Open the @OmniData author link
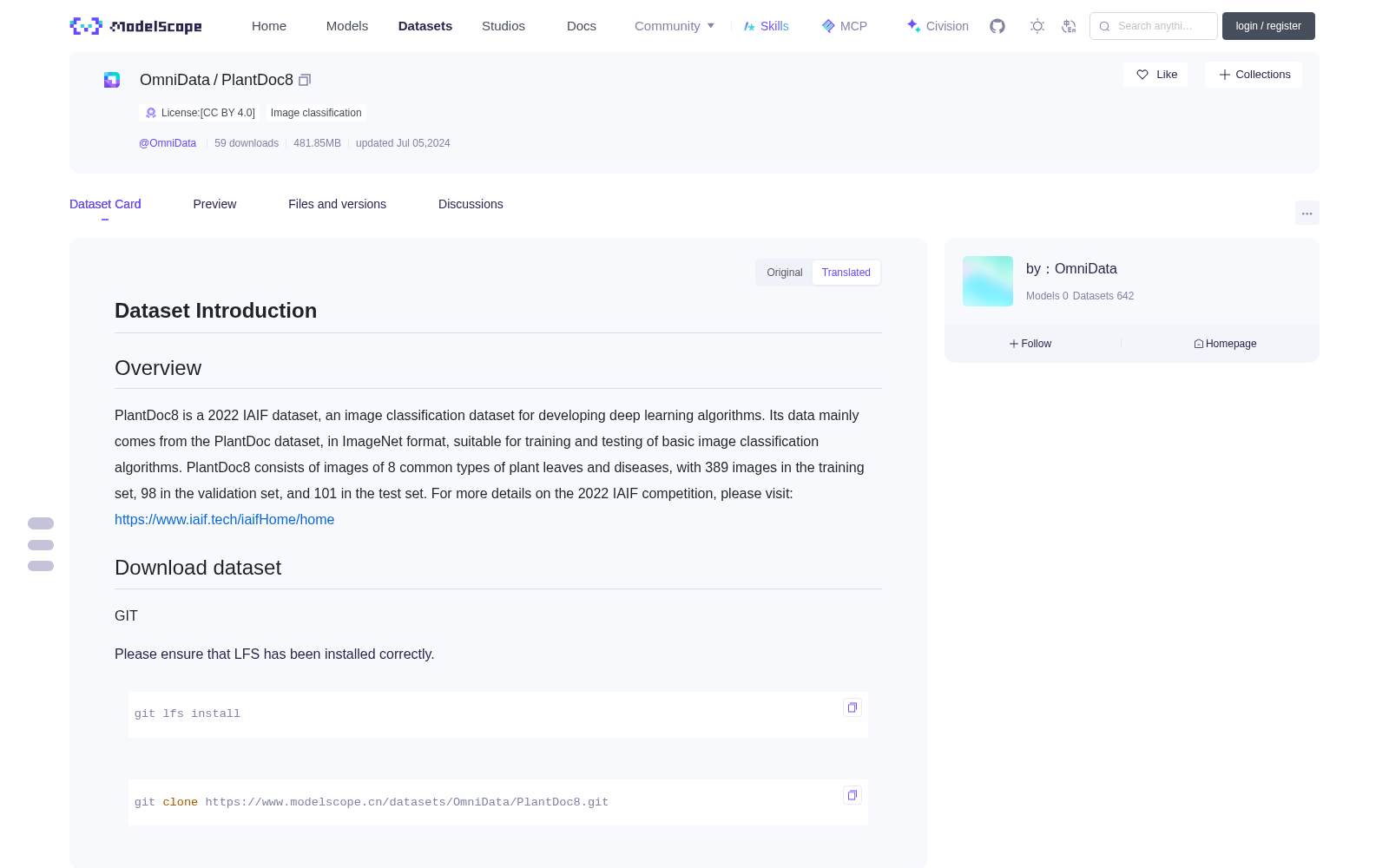1389x868 pixels. pyautogui.click(x=168, y=143)
